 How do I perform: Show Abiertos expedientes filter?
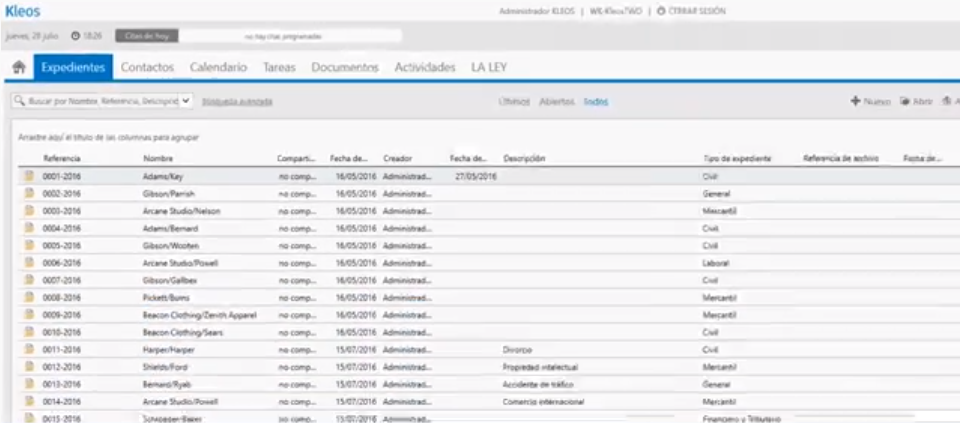coord(557,102)
